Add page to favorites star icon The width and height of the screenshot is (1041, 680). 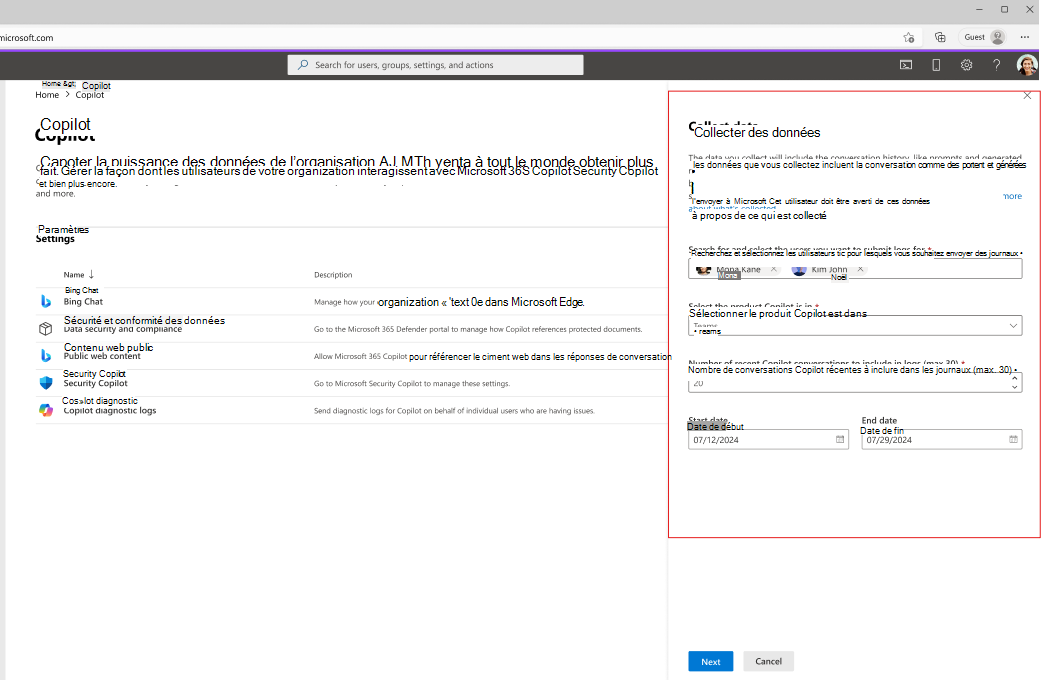[909, 38]
